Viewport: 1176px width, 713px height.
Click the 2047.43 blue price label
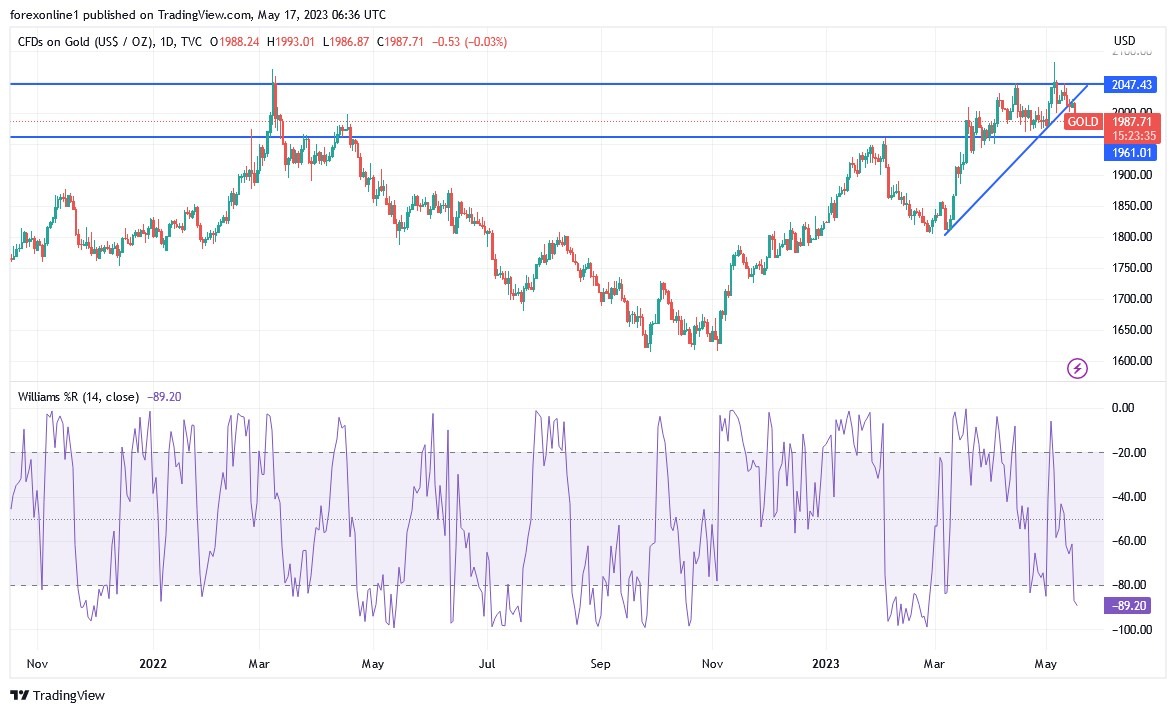tap(1131, 85)
